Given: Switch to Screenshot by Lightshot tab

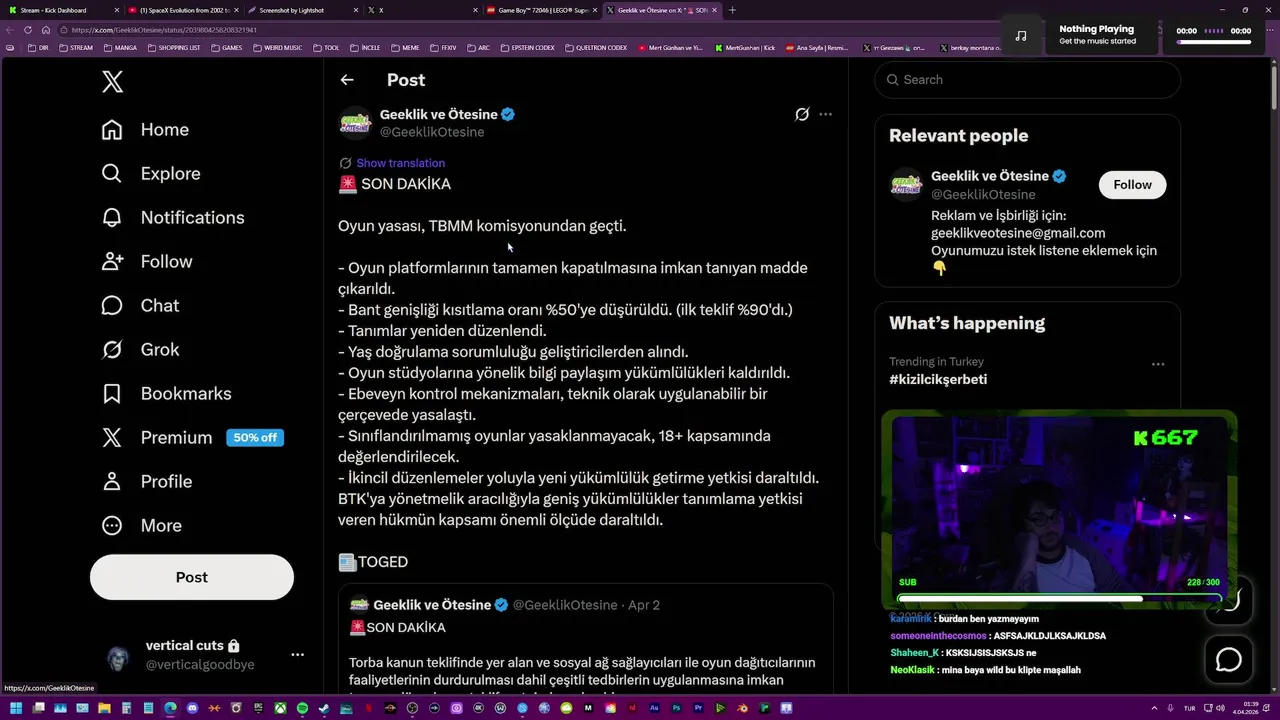Looking at the screenshot, I should [301, 10].
